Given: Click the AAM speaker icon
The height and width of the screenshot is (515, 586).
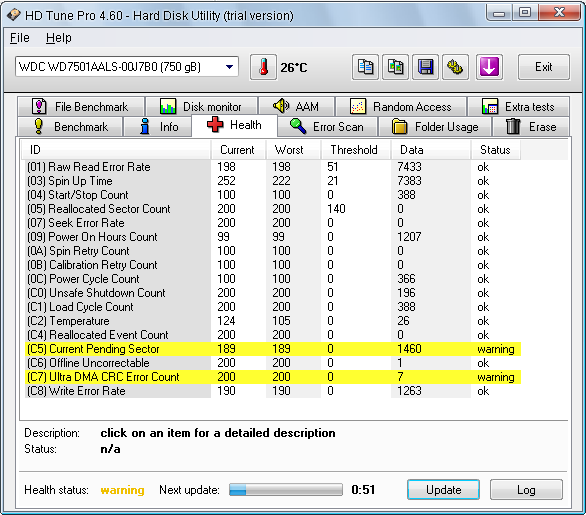Looking at the screenshot, I should tap(281, 106).
